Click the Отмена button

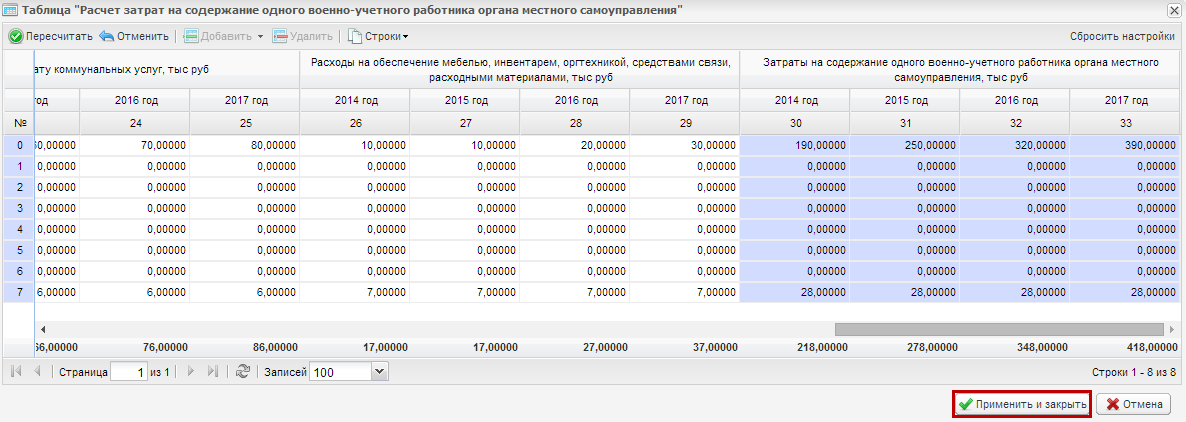1134,405
